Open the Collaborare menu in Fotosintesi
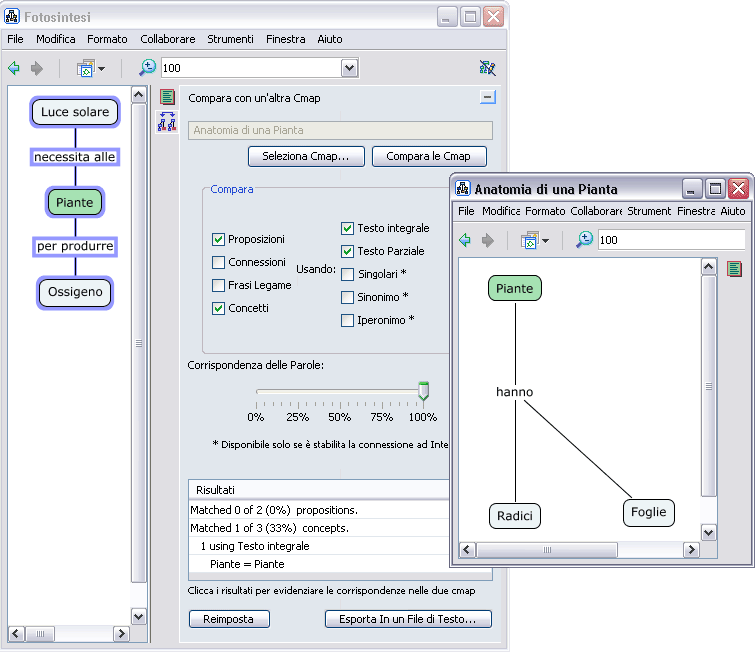 coord(167,39)
